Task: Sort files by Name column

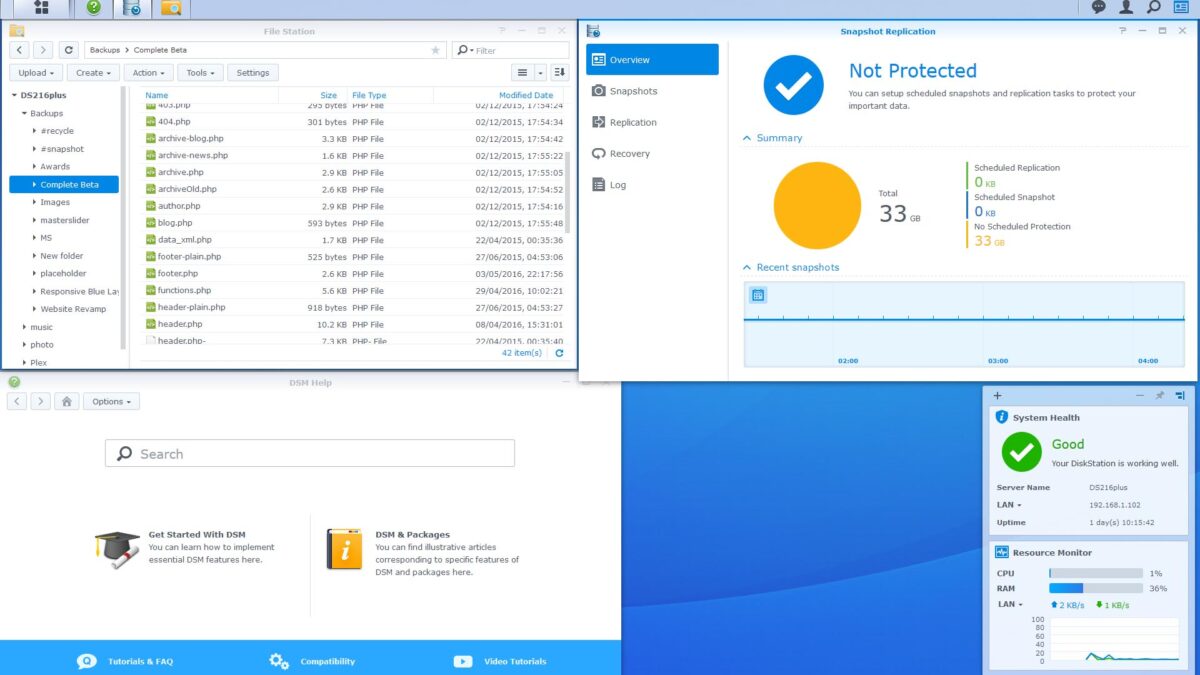Action: pyautogui.click(x=208, y=95)
